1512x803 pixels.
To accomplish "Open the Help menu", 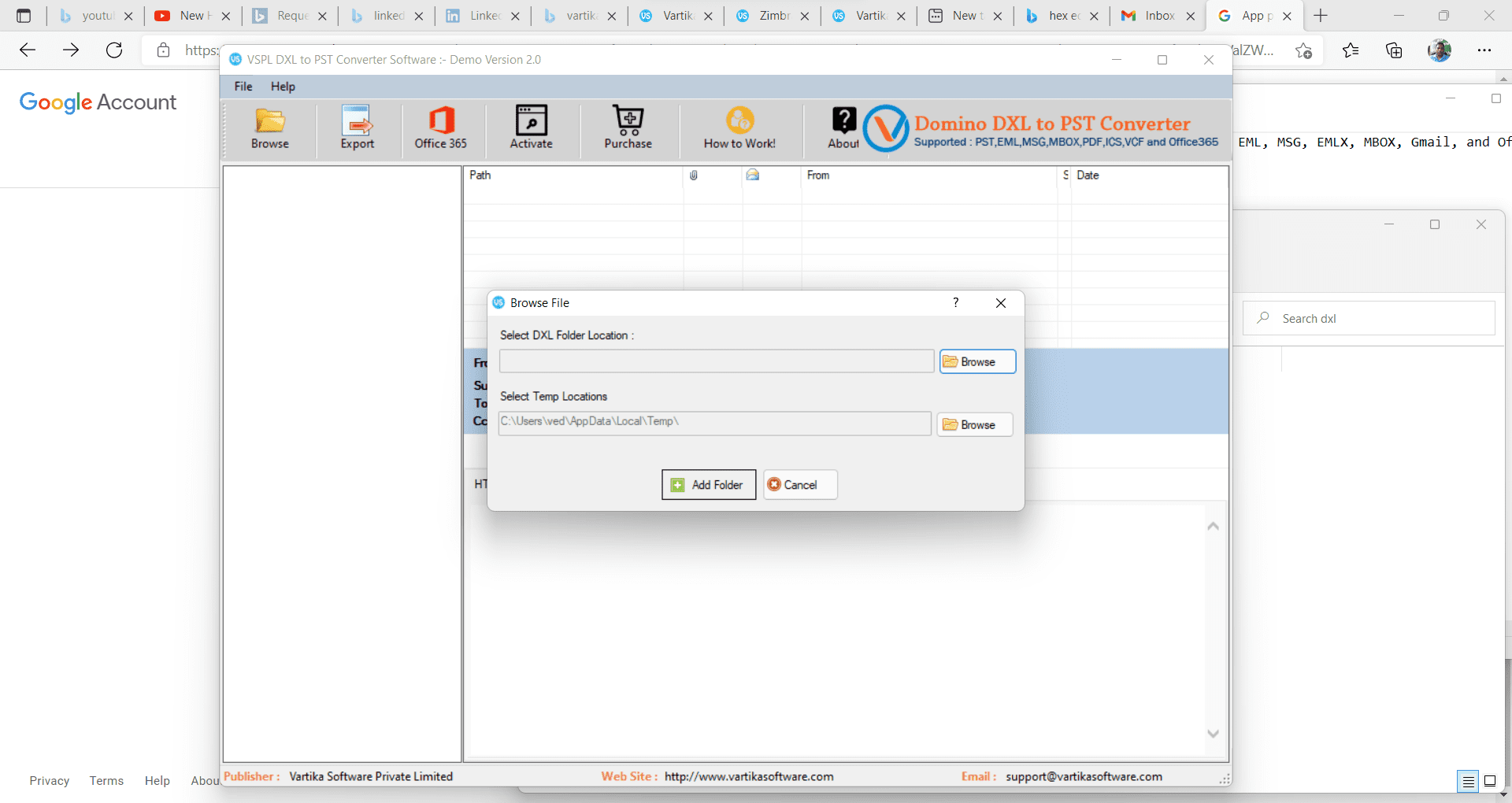I will [283, 87].
